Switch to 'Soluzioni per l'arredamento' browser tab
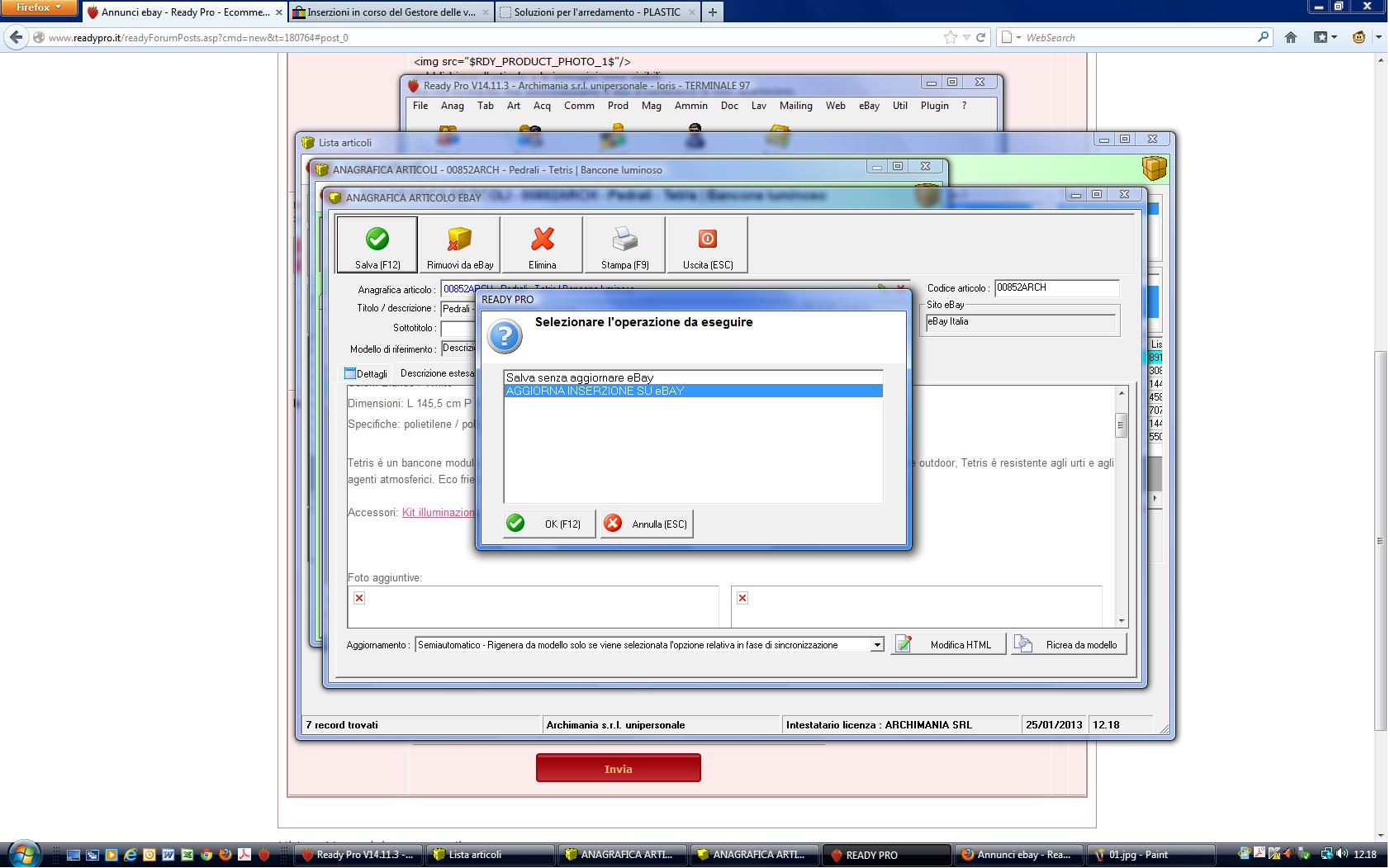 (597, 12)
